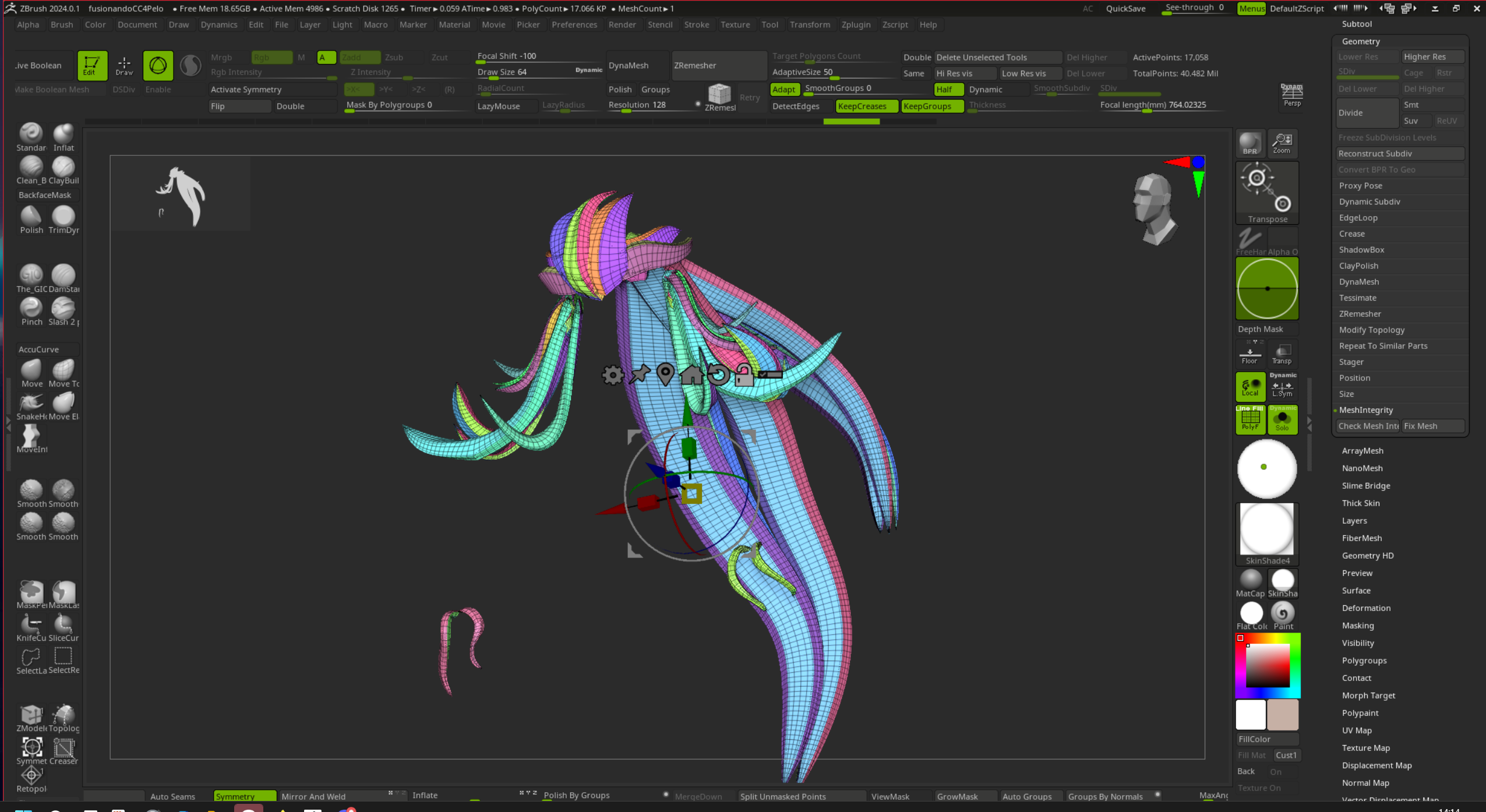1486x812 pixels.
Task: Click Delete Unselected Tools button
Action: point(997,57)
